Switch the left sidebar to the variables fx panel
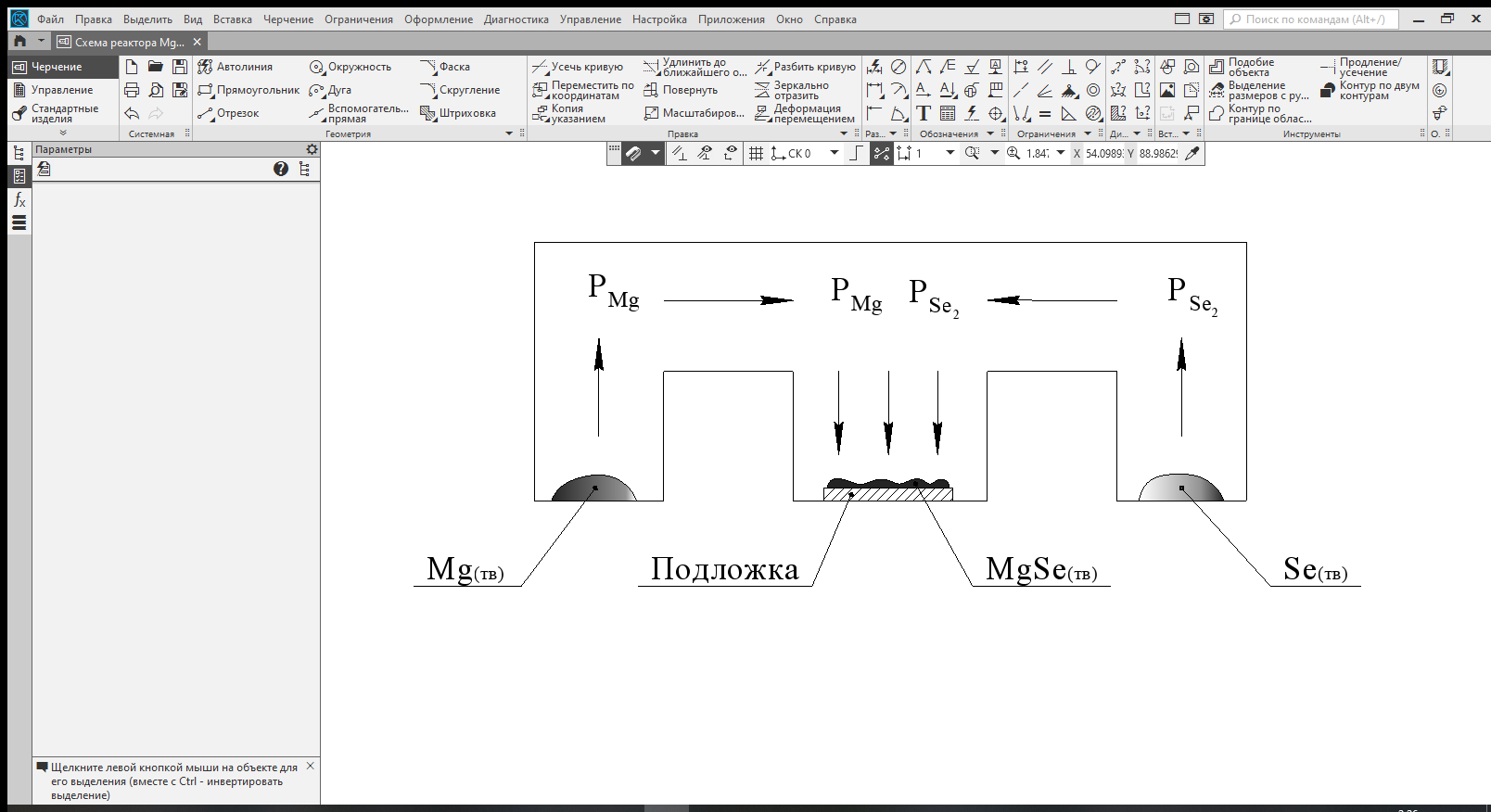Screen dimensions: 1491x812 [19, 199]
